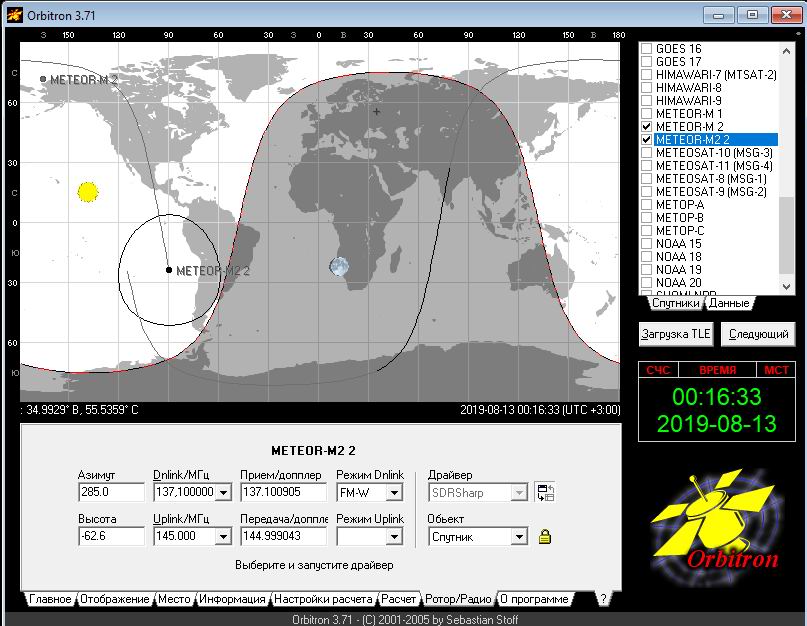Image resolution: width=807 pixels, height=626 pixels.
Task: Check the GOES 16 satellite checkbox
Action: pyautogui.click(x=647, y=49)
